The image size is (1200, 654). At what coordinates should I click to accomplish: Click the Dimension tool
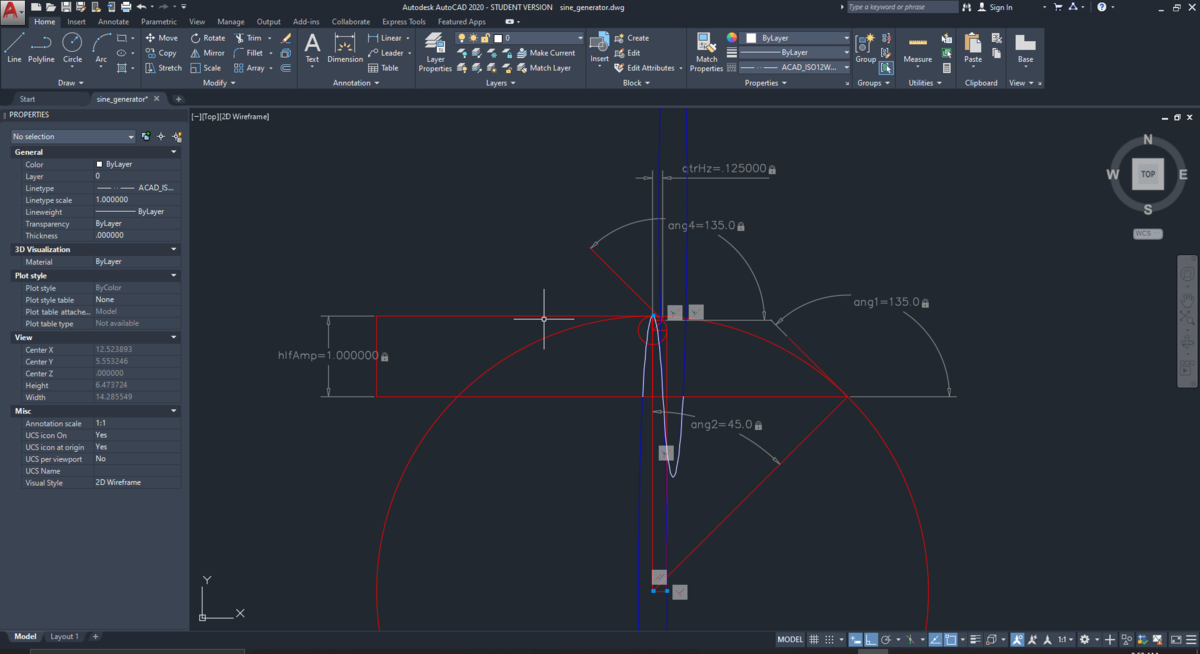(345, 48)
